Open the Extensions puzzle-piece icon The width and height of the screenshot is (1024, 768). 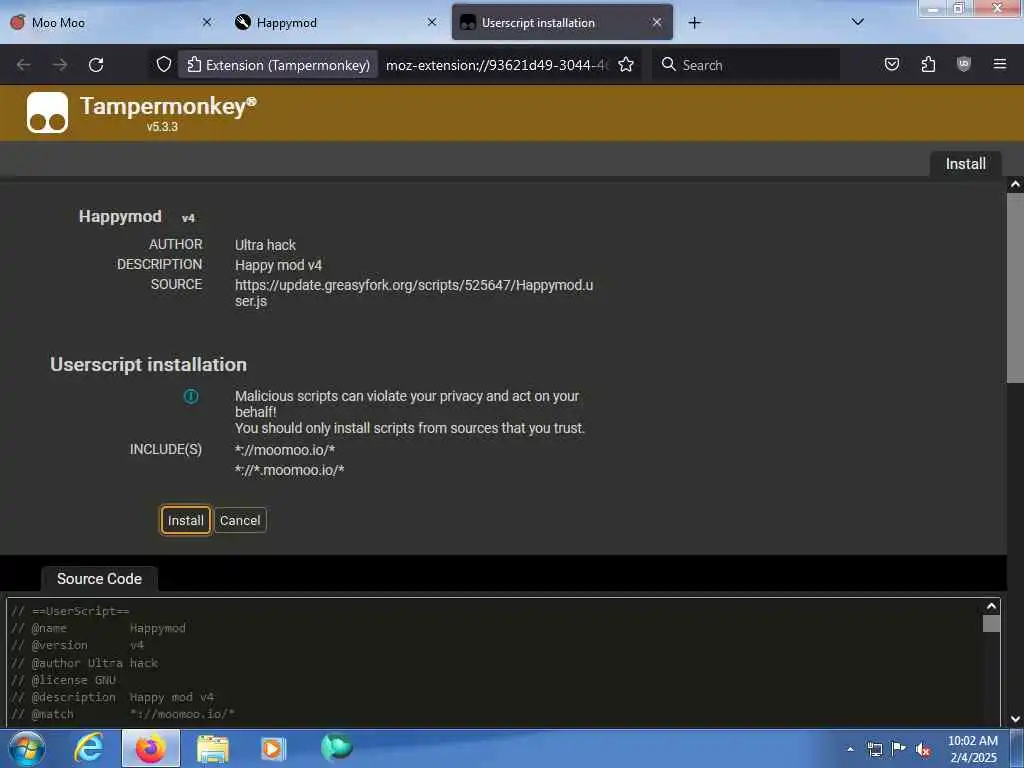pyautogui.click(x=928, y=64)
